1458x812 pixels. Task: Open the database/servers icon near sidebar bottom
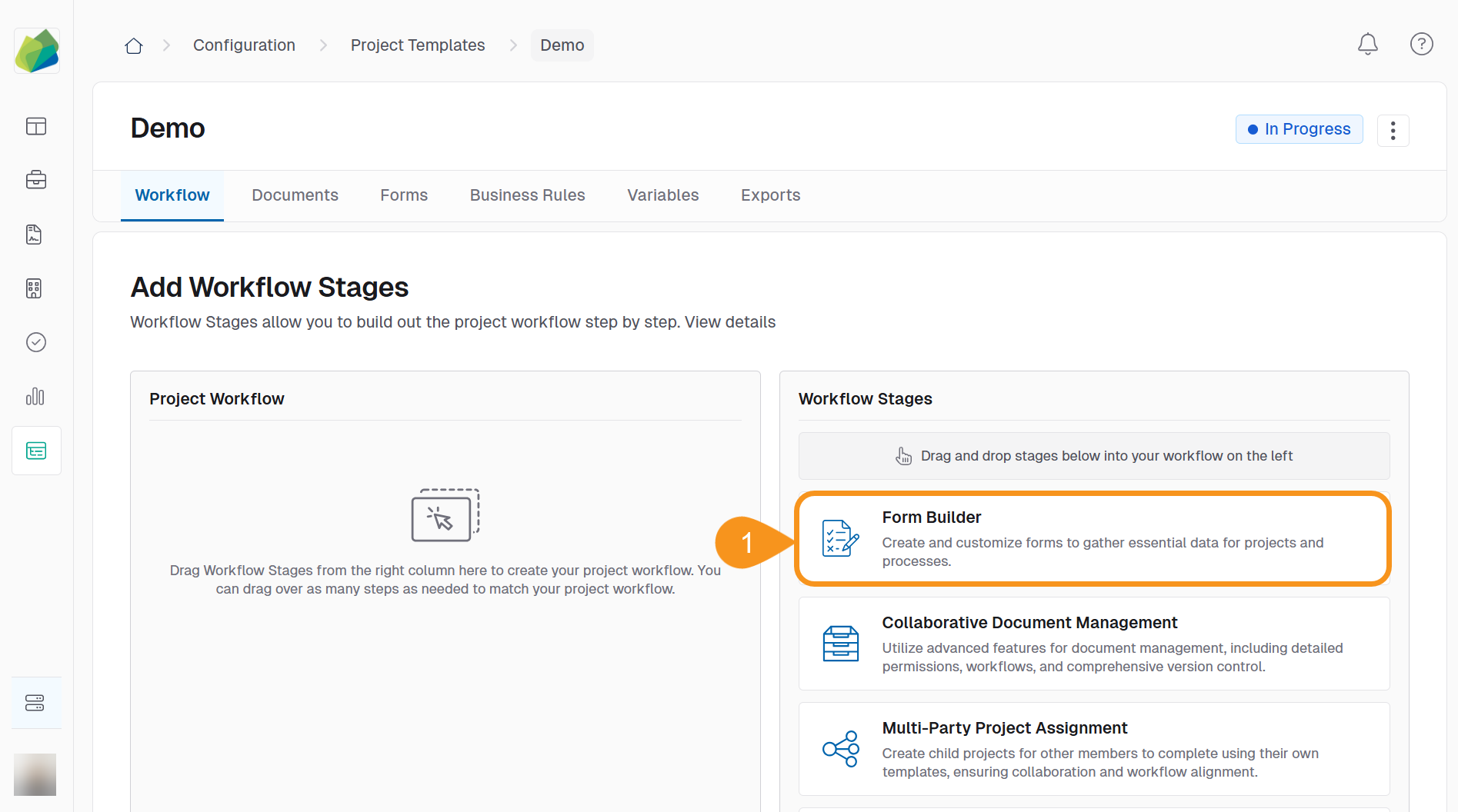coord(36,701)
